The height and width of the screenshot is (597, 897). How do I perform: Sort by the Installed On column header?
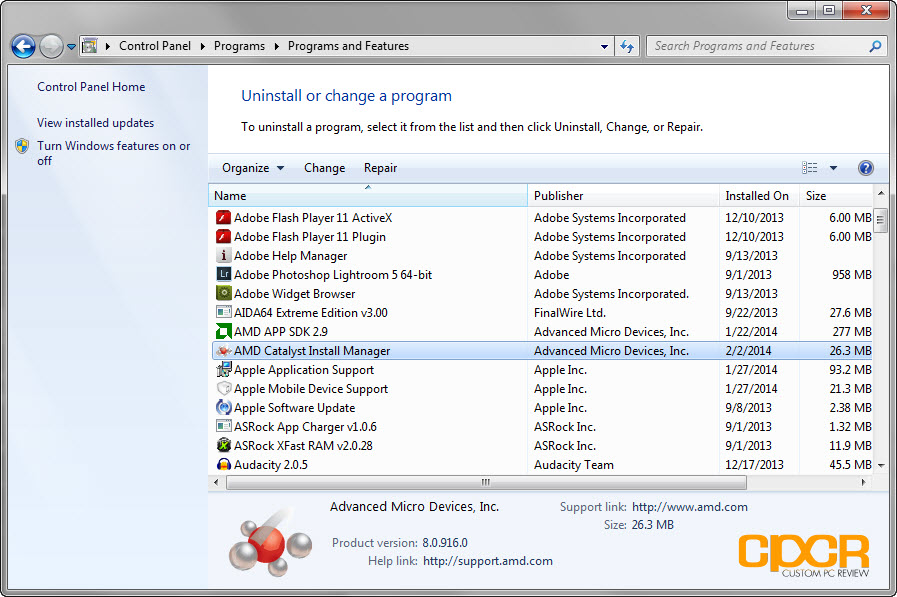click(760, 196)
